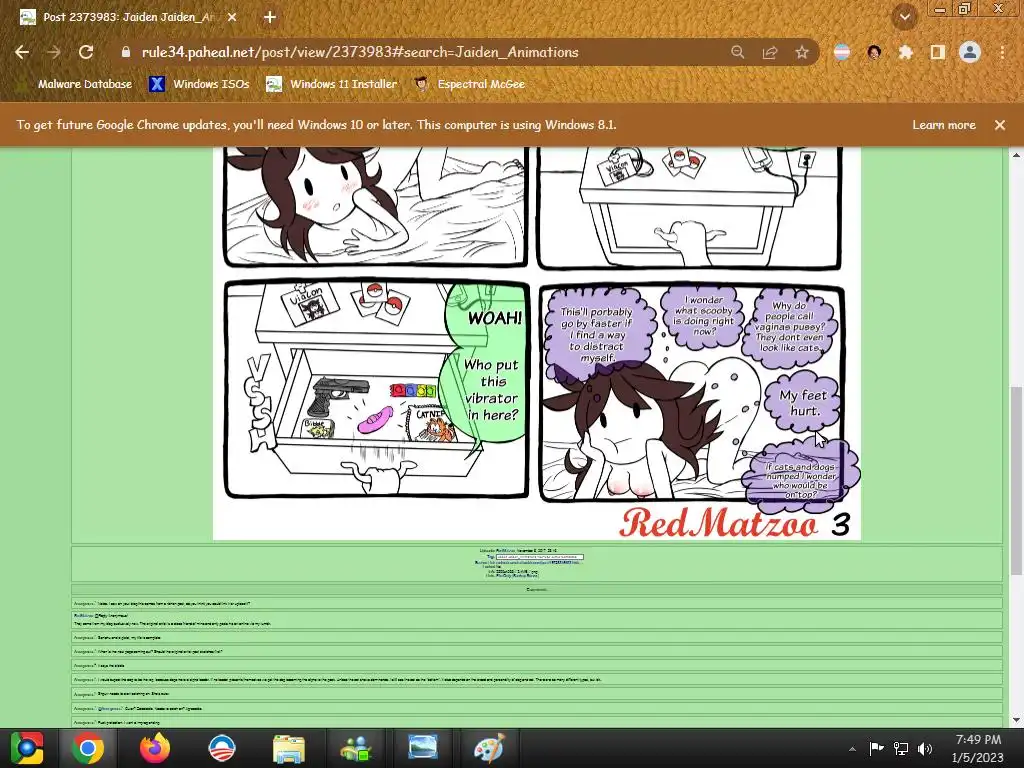The height and width of the screenshot is (768, 1024).
Task: Open the Windows ISOs bookmark
Action: pyautogui.click(x=199, y=84)
